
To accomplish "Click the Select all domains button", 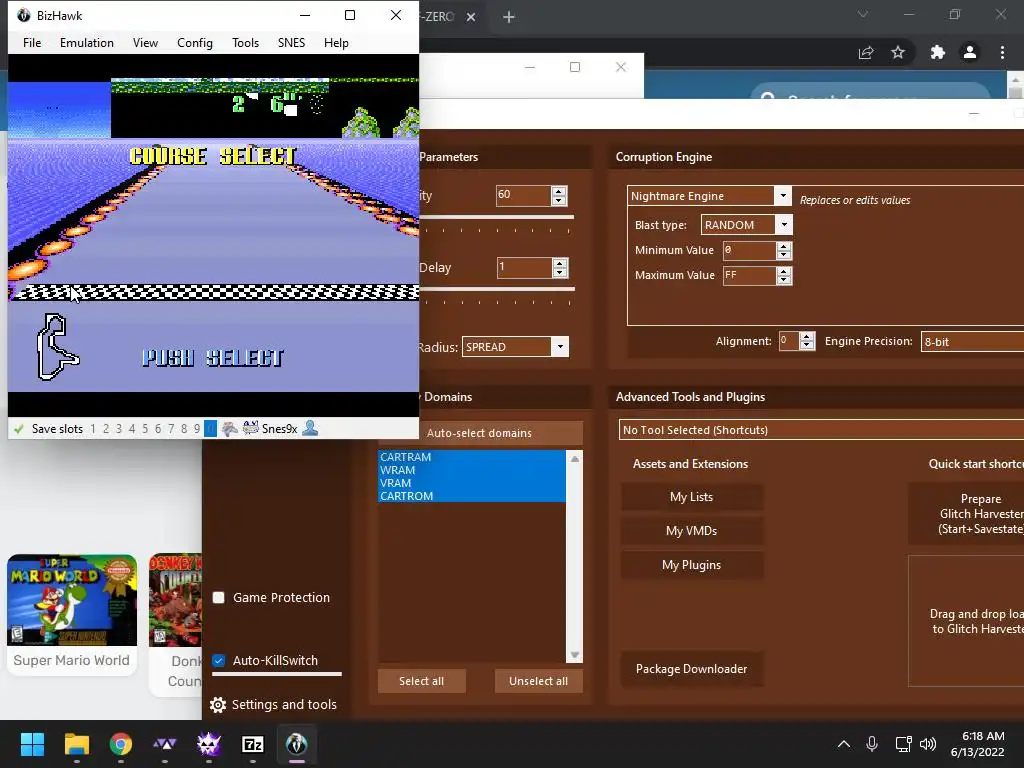I will click(421, 681).
